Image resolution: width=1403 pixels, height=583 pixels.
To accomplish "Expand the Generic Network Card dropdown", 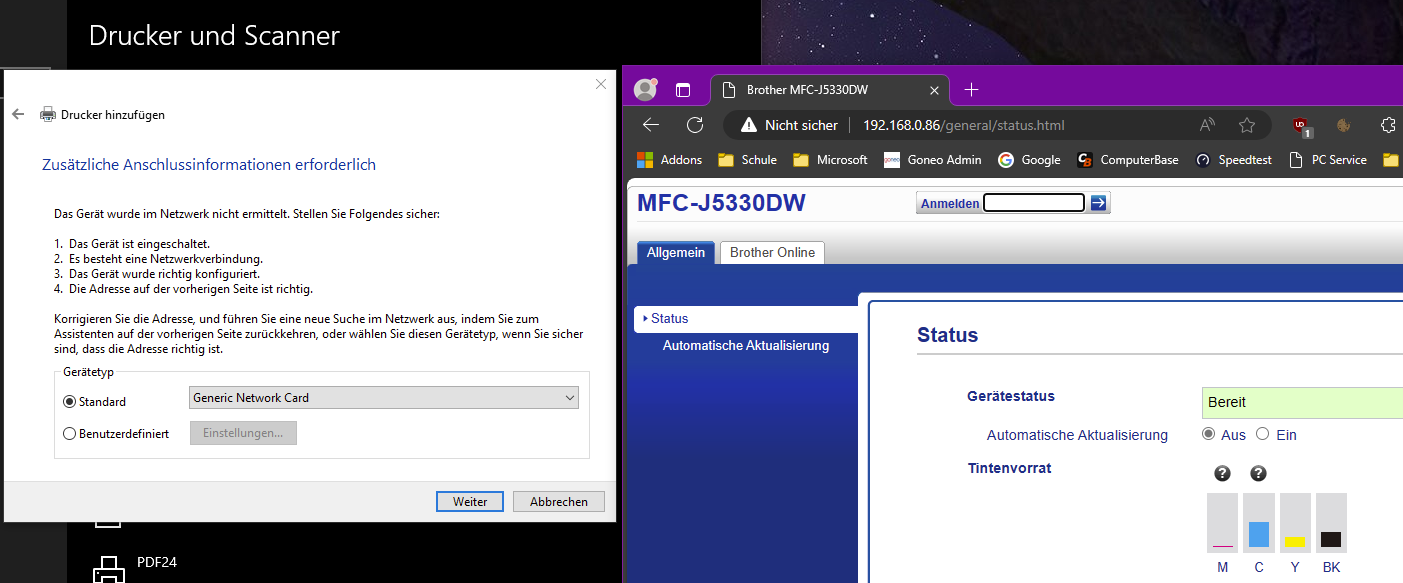I will click(x=384, y=398).
